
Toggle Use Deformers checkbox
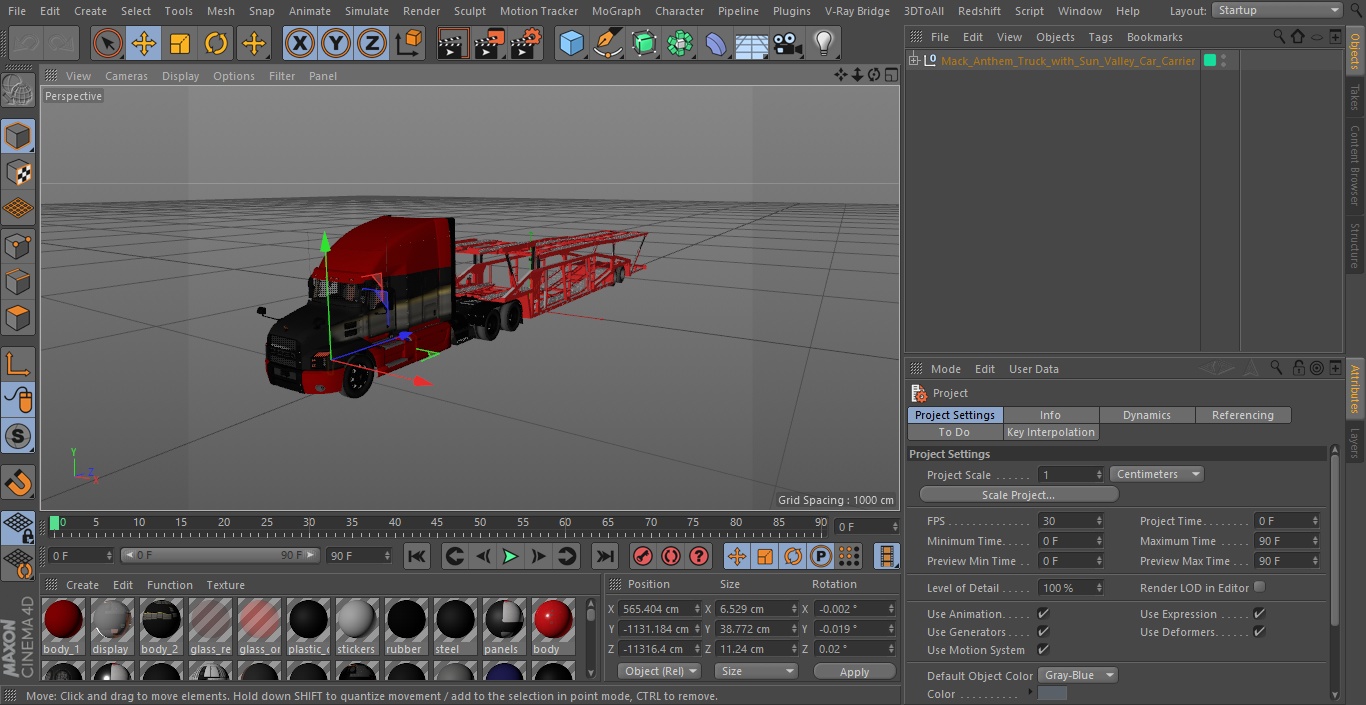coord(1259,631)
